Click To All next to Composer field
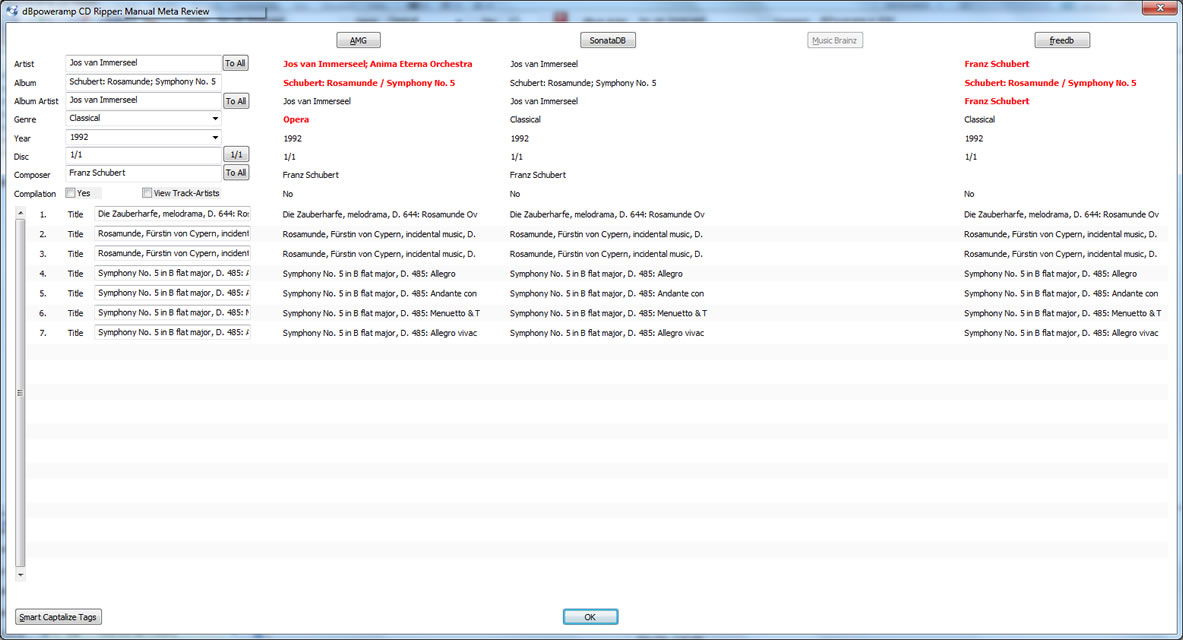1183x640 pixels. [x=235, y=173]
